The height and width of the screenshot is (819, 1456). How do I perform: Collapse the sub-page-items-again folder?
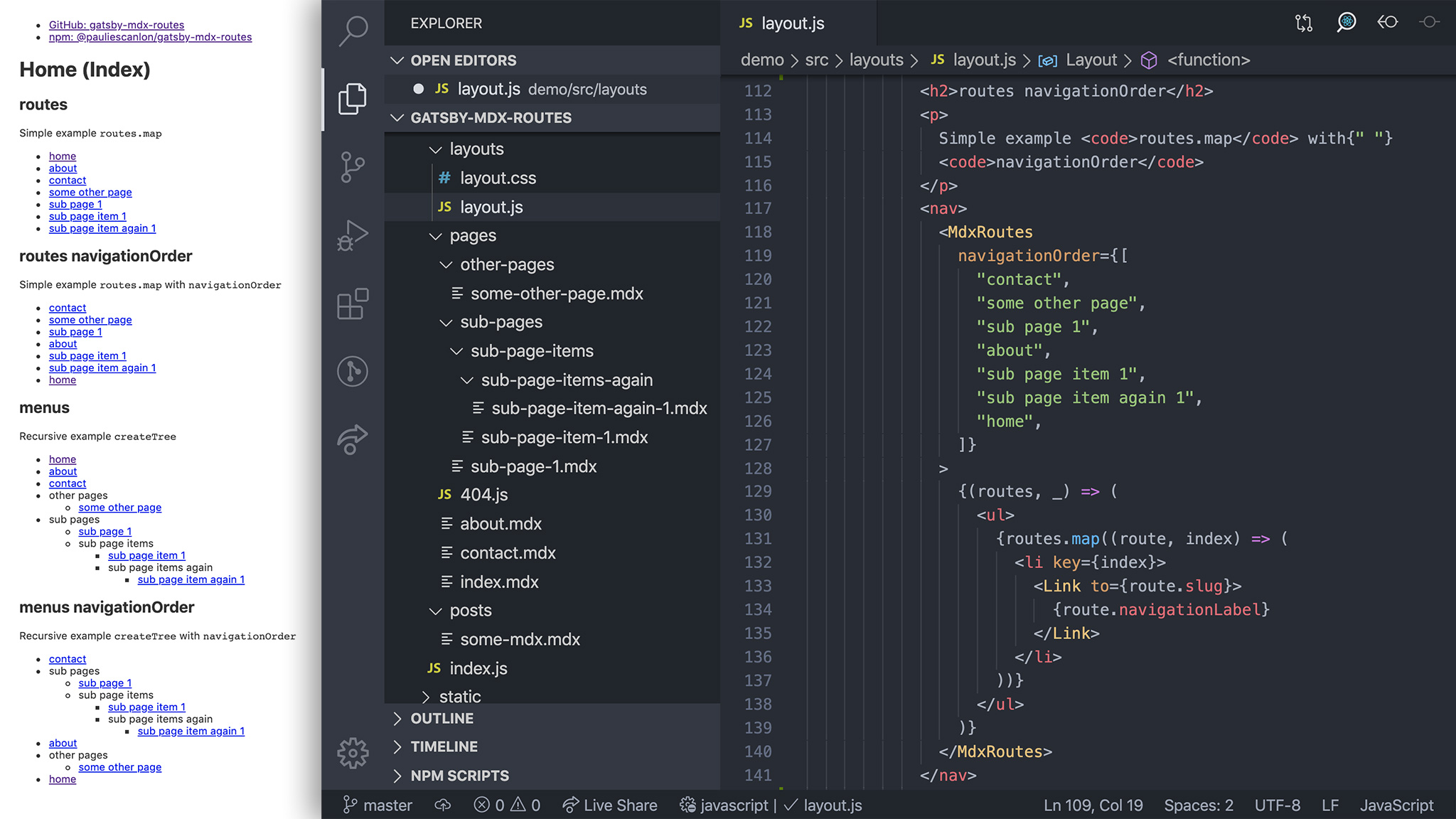pyautogui.click(x=552, y=380)
